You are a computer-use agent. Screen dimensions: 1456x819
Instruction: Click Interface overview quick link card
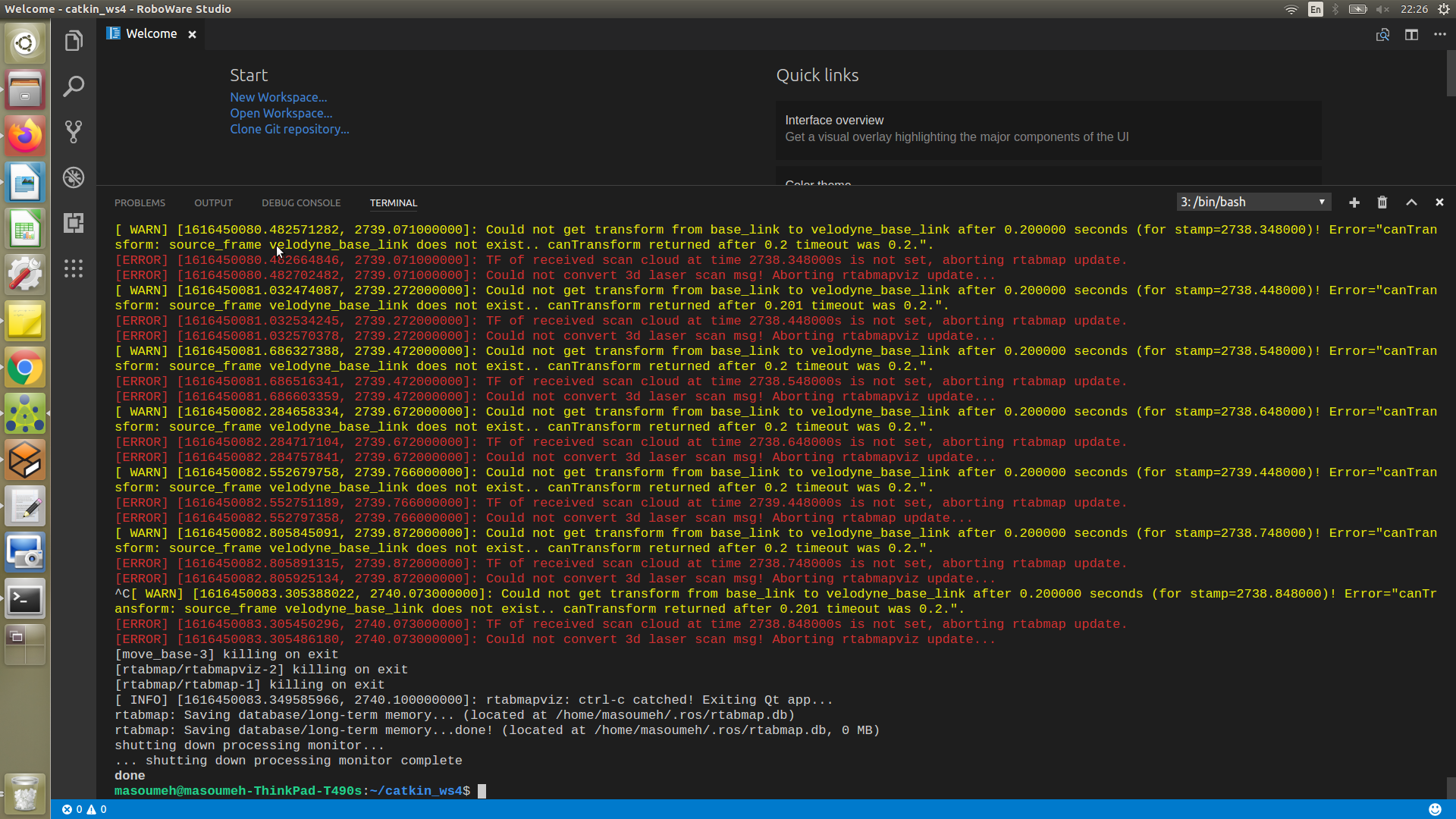pyautogui.click(x=1048, y=129)
